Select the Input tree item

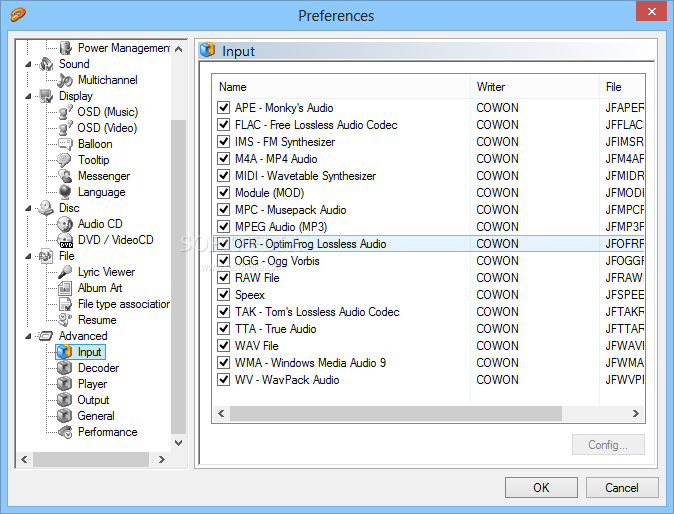[x=80, y=352]
